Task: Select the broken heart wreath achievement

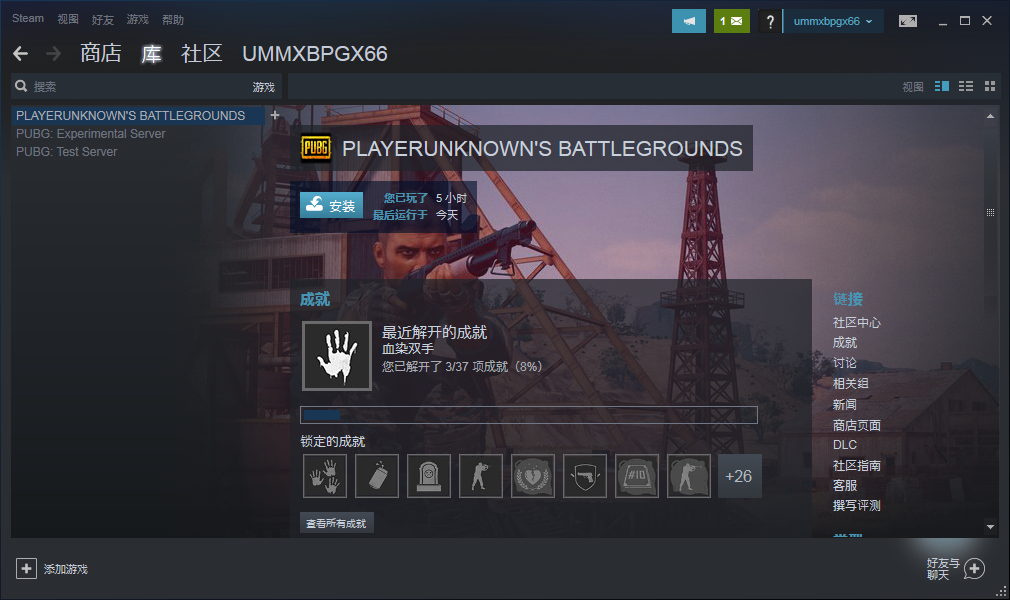Action: click(533, 476)
